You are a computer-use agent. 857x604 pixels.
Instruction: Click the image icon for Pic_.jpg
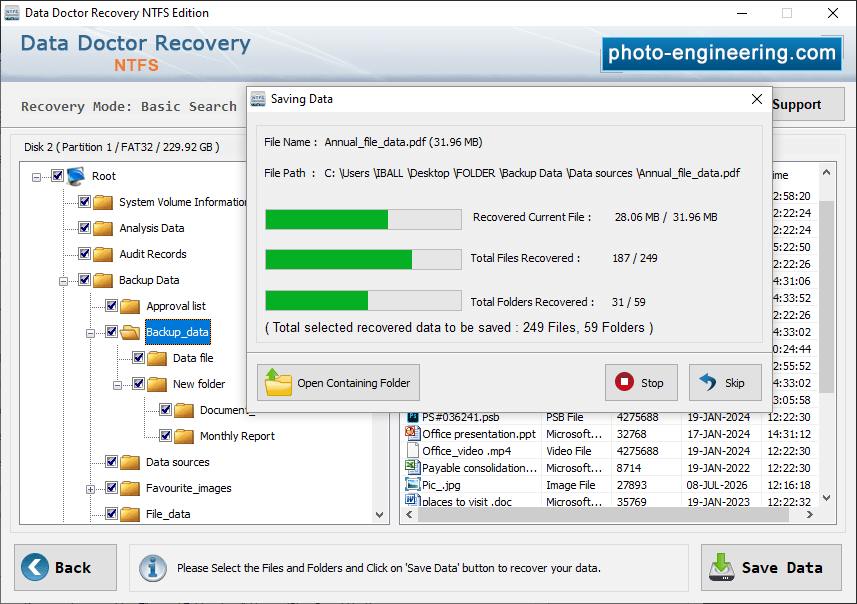(412, 484)
